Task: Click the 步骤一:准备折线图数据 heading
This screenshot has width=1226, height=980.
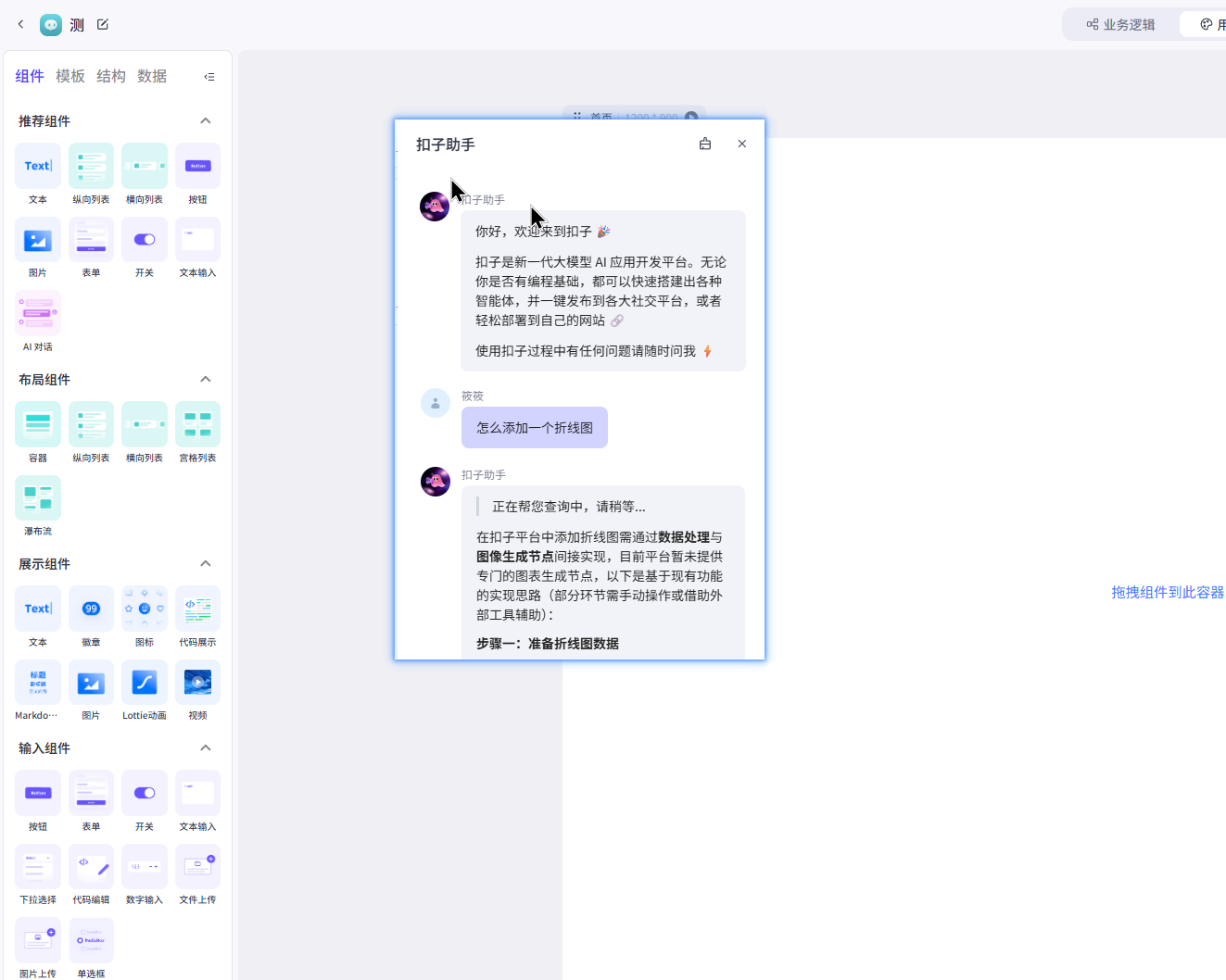Action: pos(548,643)
